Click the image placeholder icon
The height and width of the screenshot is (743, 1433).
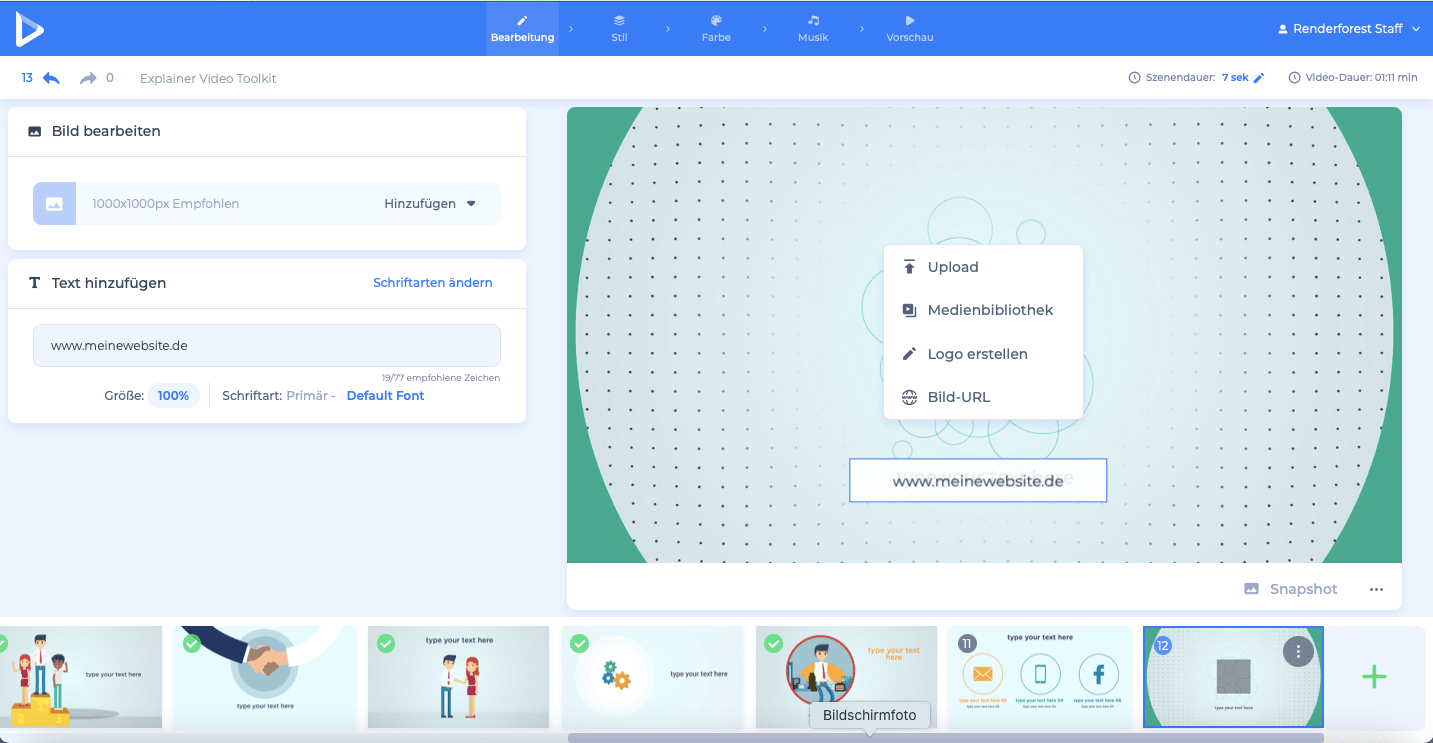(54, 204)
